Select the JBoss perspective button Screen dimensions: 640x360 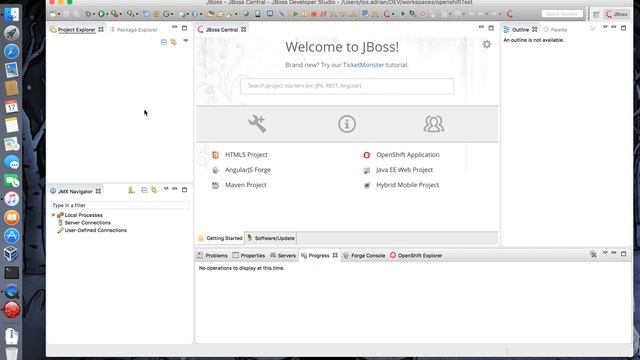tap(617, 14)
